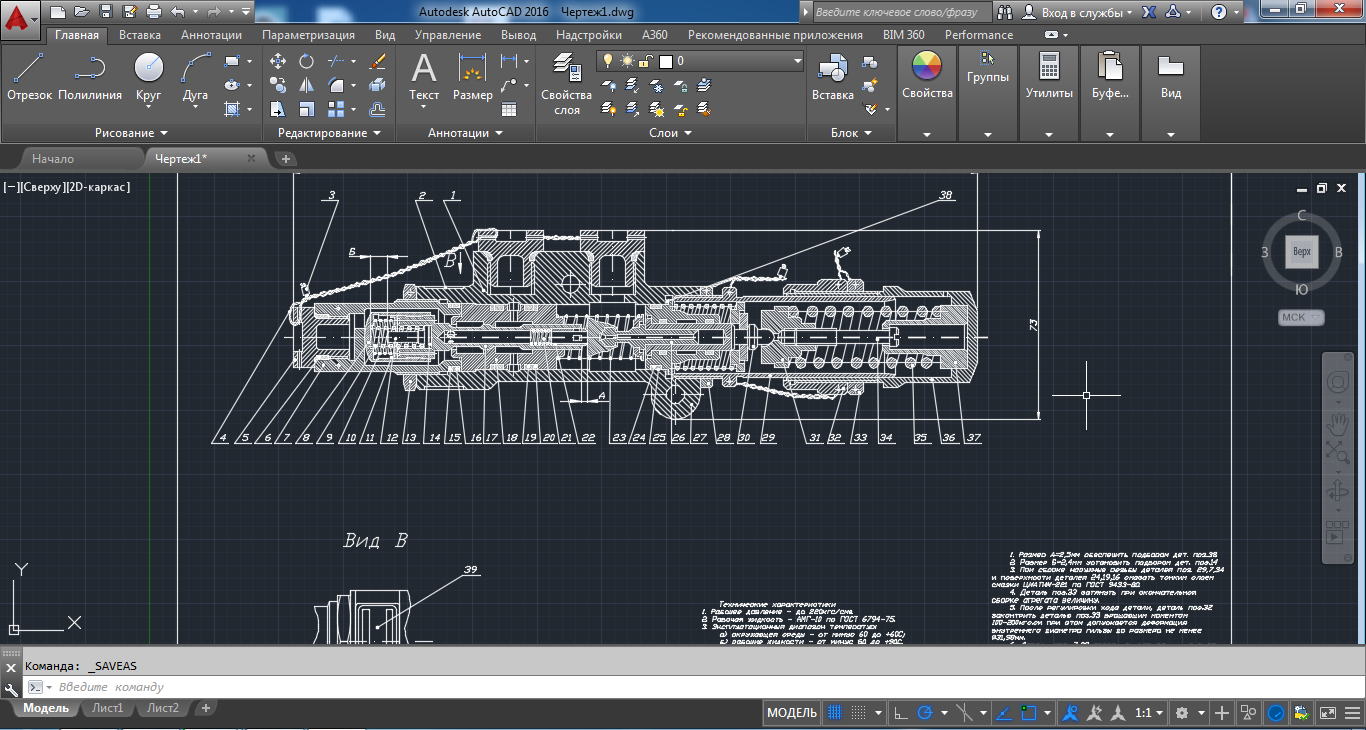Image resolution: width=1366 pixels, height=730 pixels.
Task: Select the Полилиния (Polyline) tool
Action: [90, 77]
